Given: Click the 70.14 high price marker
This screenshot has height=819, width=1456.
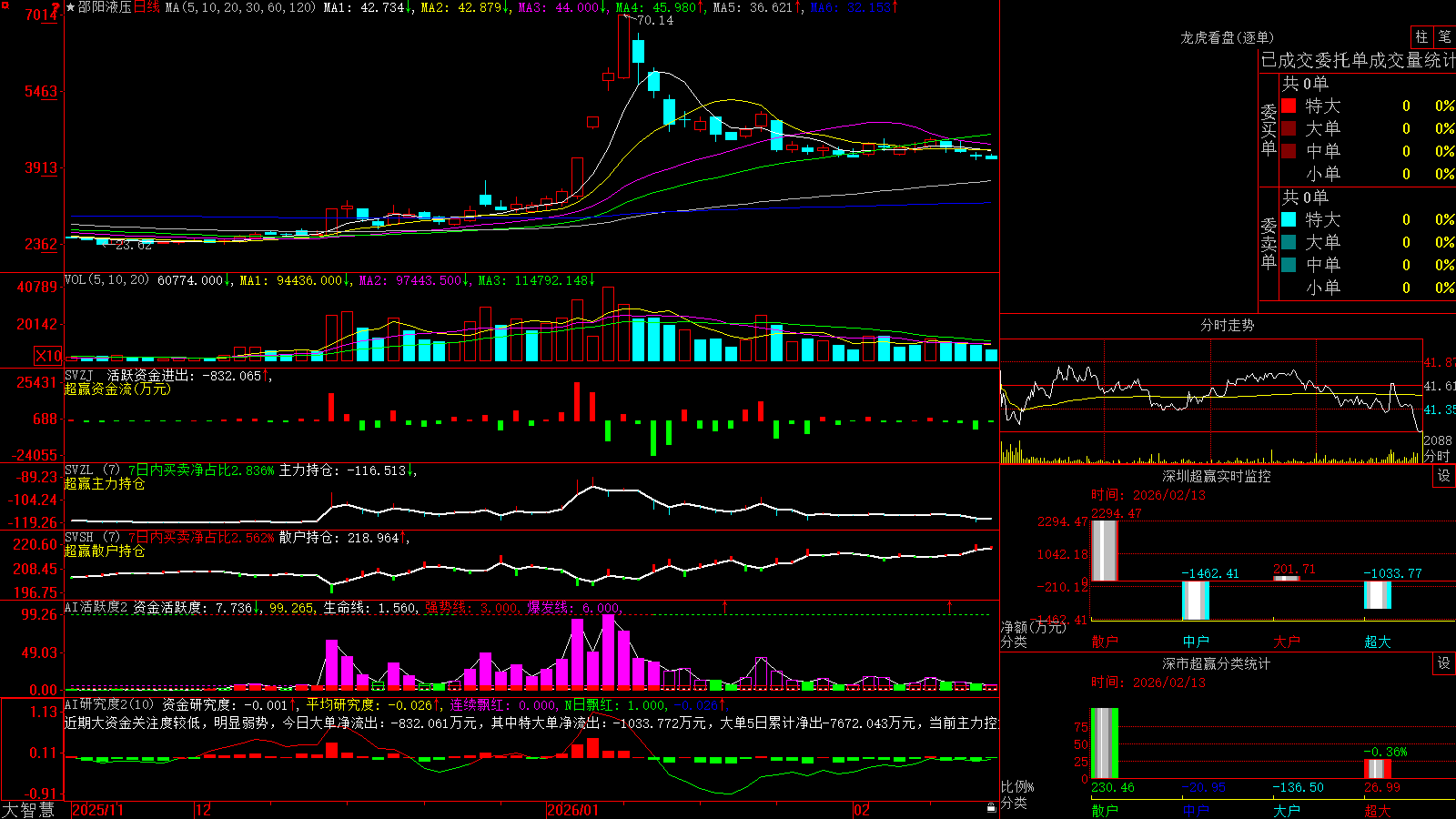Looking at the screenshot, I should click(x=655, y=20).
